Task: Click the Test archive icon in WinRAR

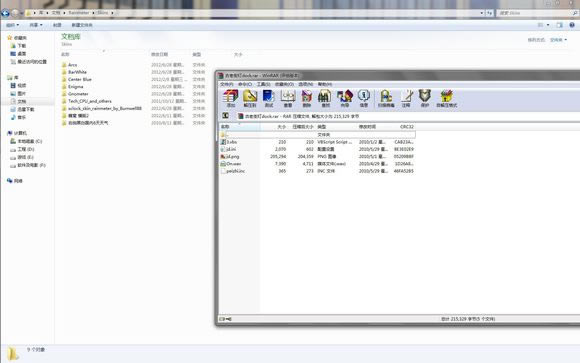Action: point(269,98)
